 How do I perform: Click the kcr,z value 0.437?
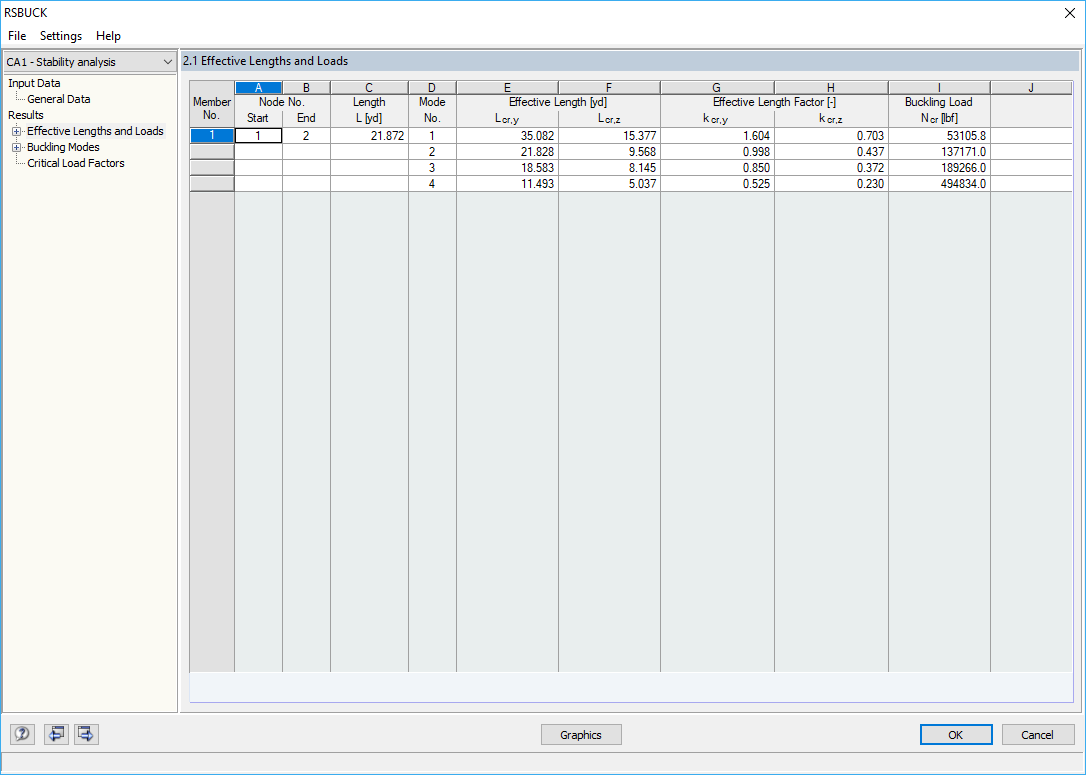pos(831,152)
